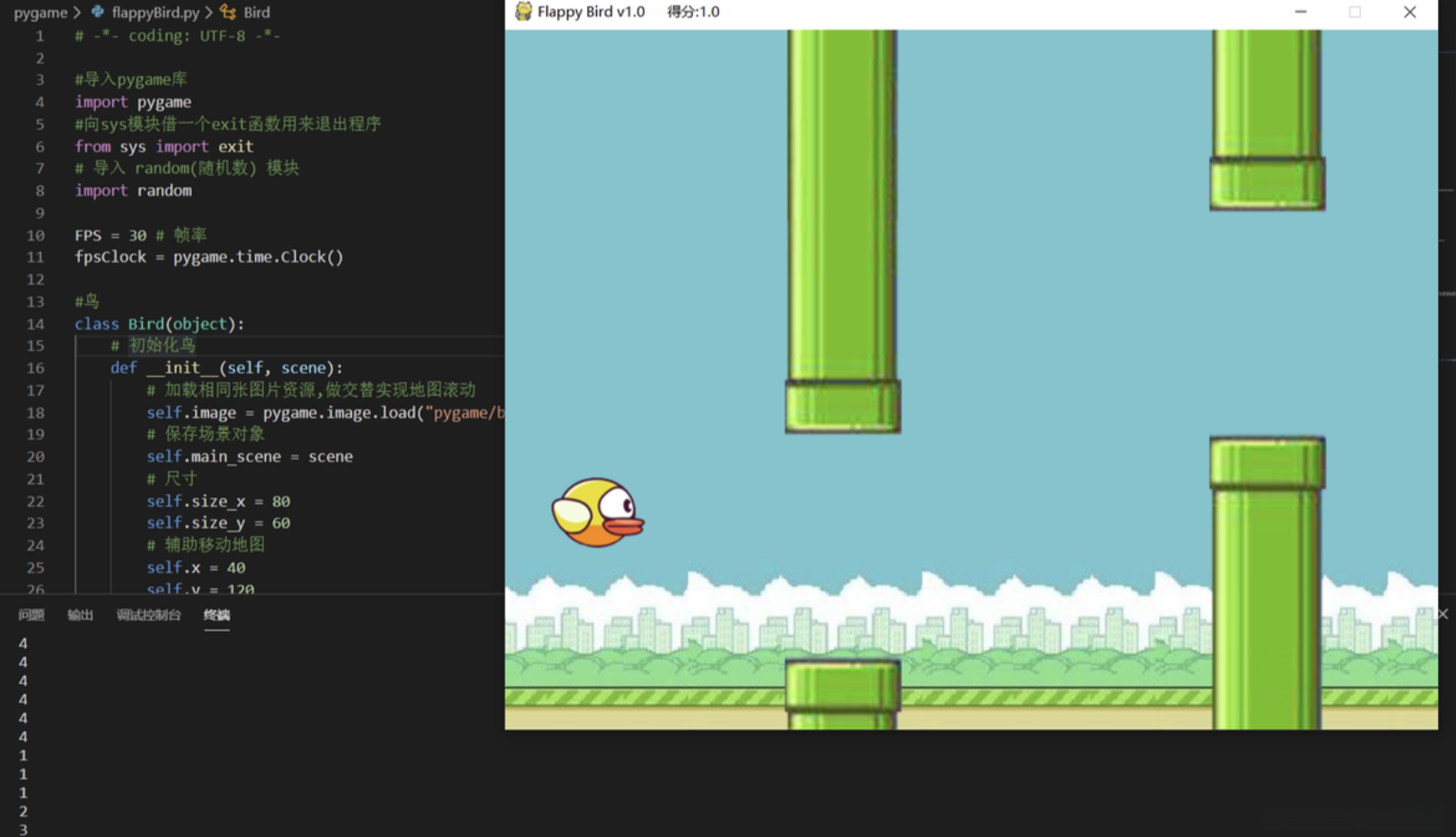Screen dimensions: 1456x837
Task: Click the # 辅助移动地图 comment
Action: 205,545
